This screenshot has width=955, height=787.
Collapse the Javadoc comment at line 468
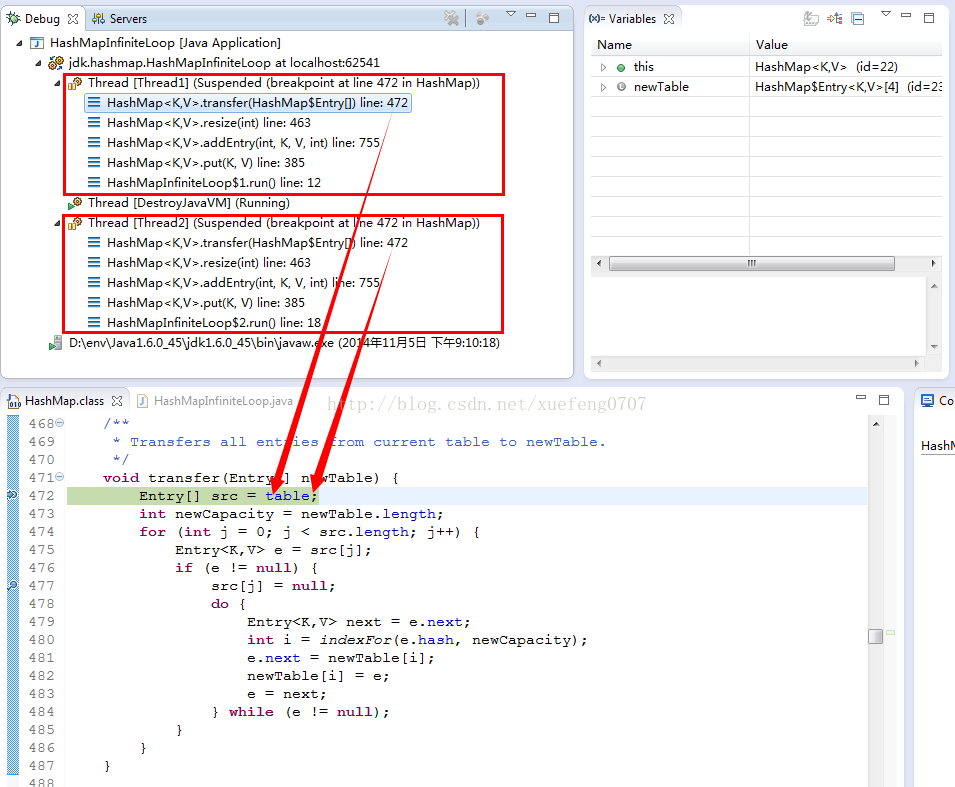(60, 423)
